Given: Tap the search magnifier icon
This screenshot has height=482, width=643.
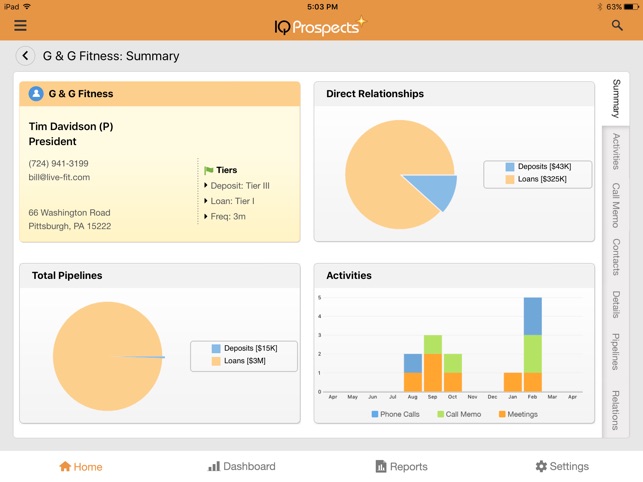Looking at the screenshot, I should tap(617, 25).
